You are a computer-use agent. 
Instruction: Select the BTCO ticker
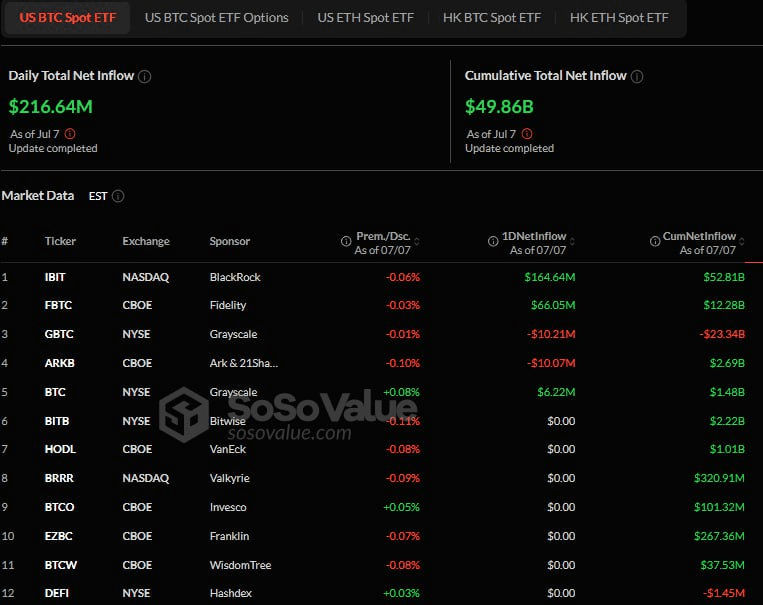(x=59, y=507)
